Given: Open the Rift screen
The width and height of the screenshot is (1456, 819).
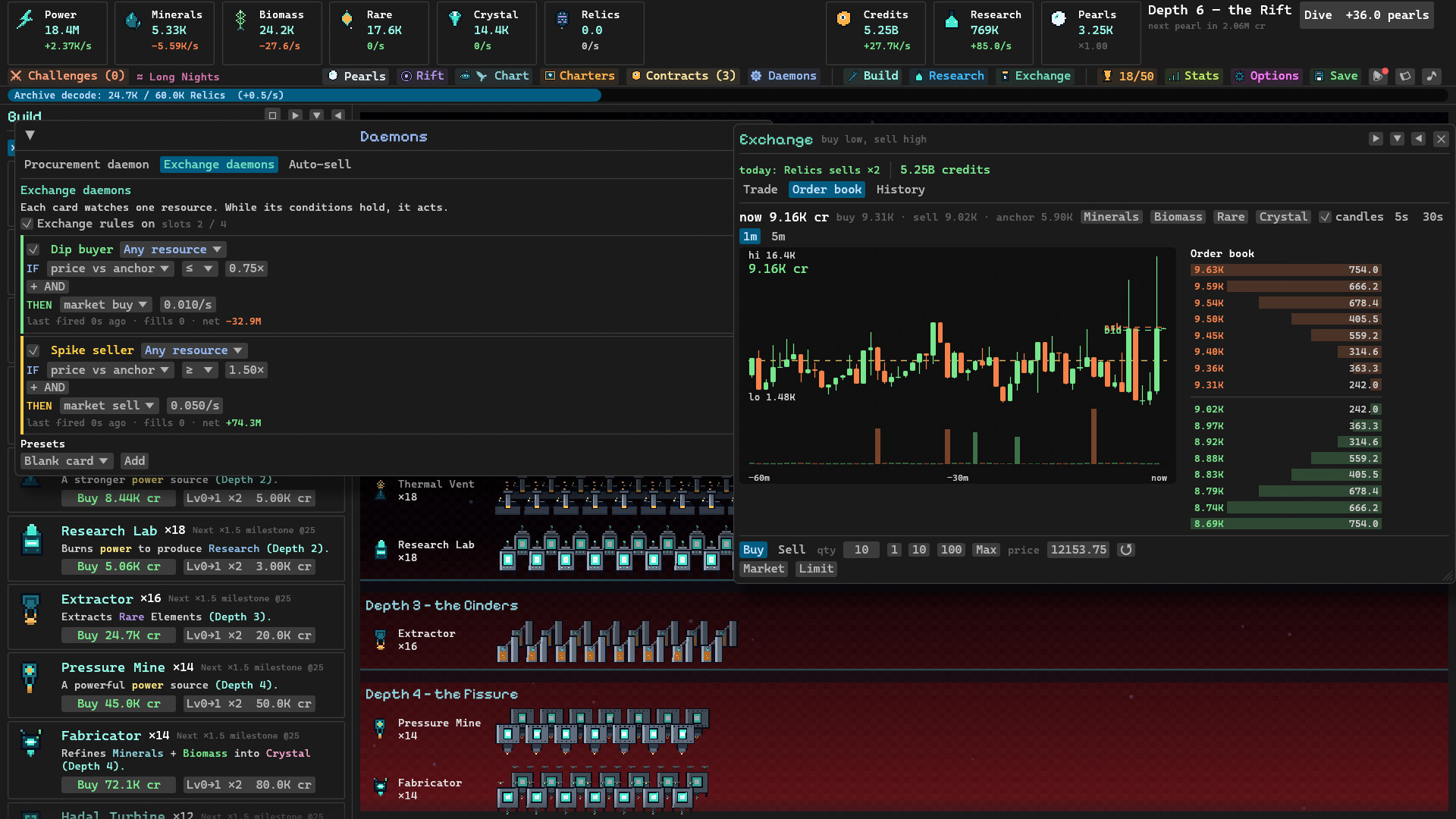Looking at the screenshot, I should coord(422,76).
